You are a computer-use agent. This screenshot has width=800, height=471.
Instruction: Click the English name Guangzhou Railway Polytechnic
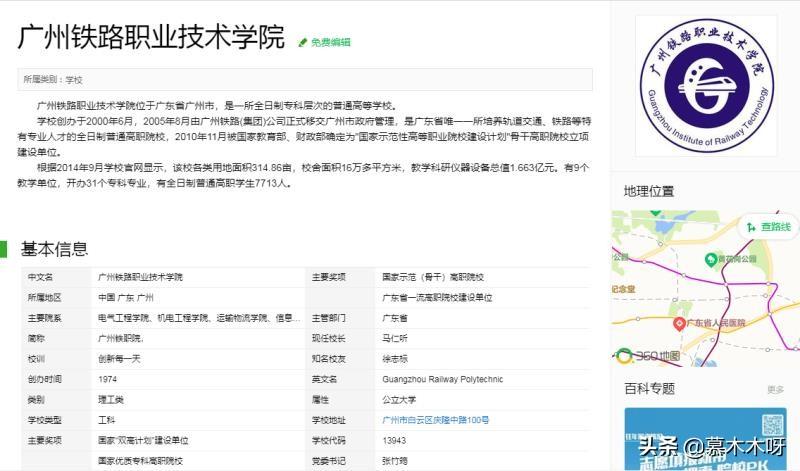[x=443, y=379]
